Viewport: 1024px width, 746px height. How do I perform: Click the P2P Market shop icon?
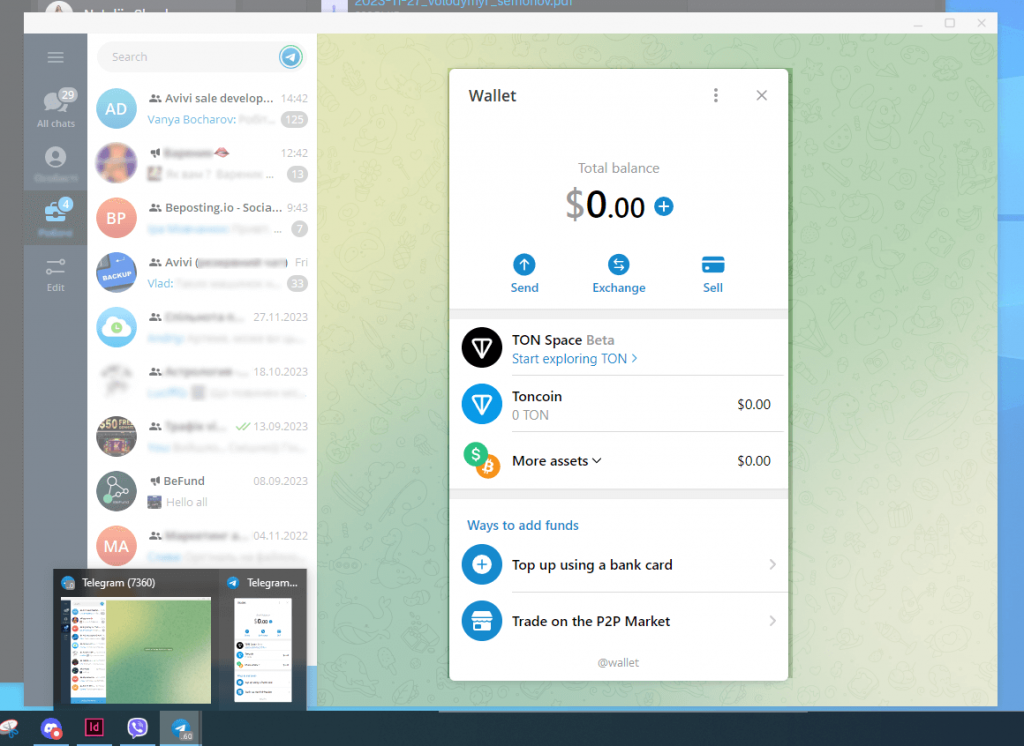(482, 621)
